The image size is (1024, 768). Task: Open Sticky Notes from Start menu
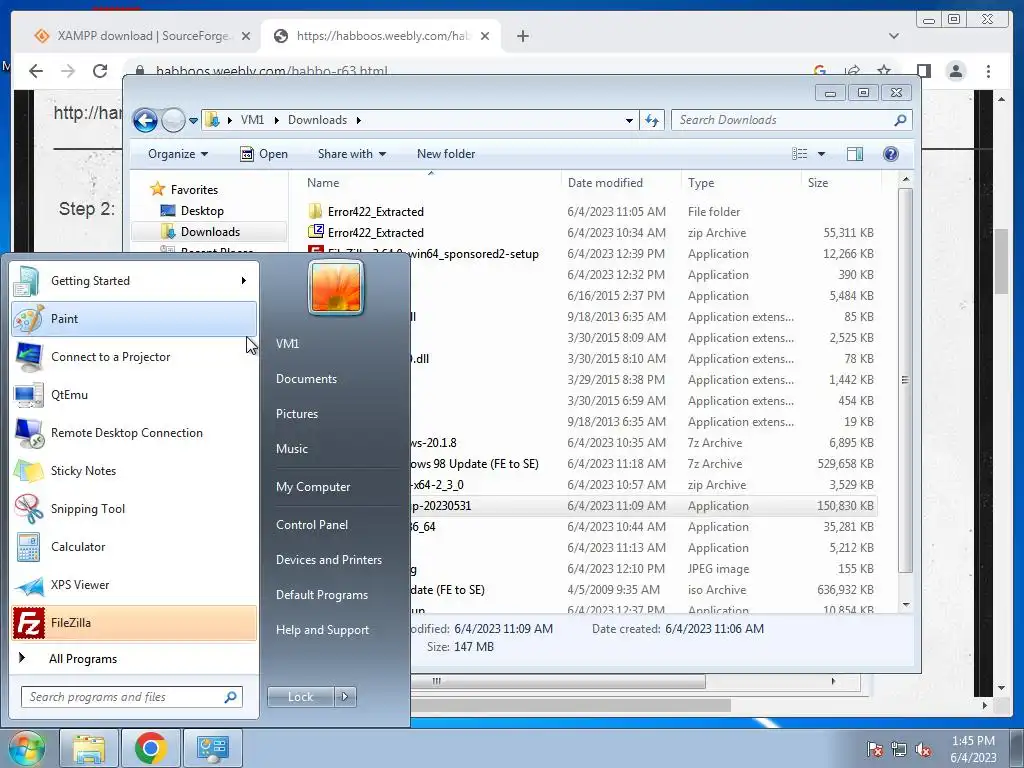tap(134, 471)
